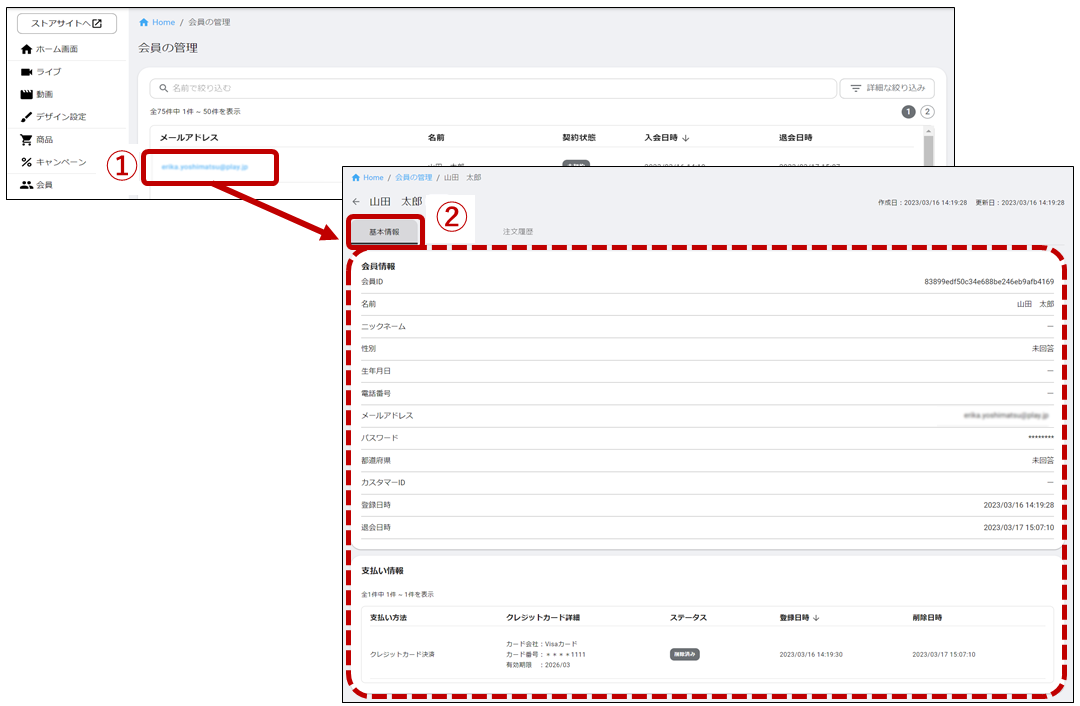1080x706 pixels.
Task: Click the video camera icon for ライブ
Action: tap(26, 72)
